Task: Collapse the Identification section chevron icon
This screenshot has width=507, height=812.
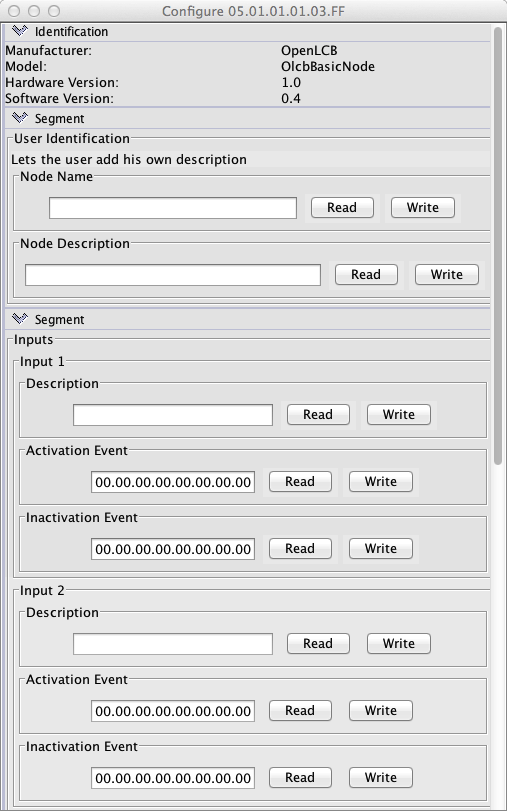Action: (19, 31)
